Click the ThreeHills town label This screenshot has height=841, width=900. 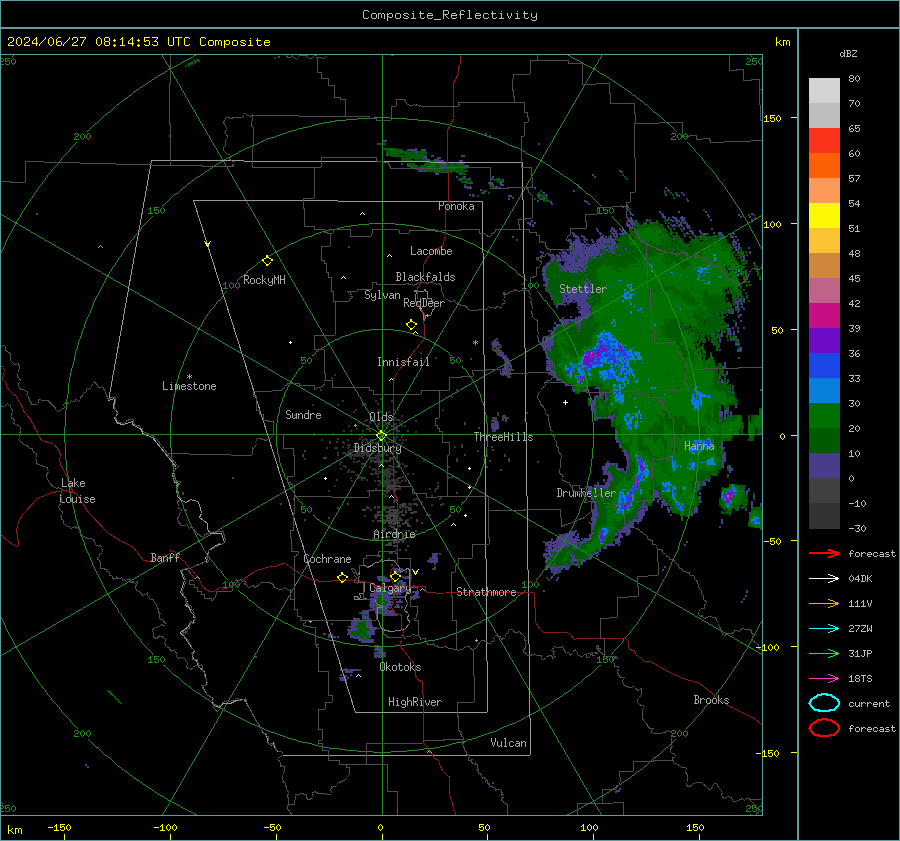(503, 437)
